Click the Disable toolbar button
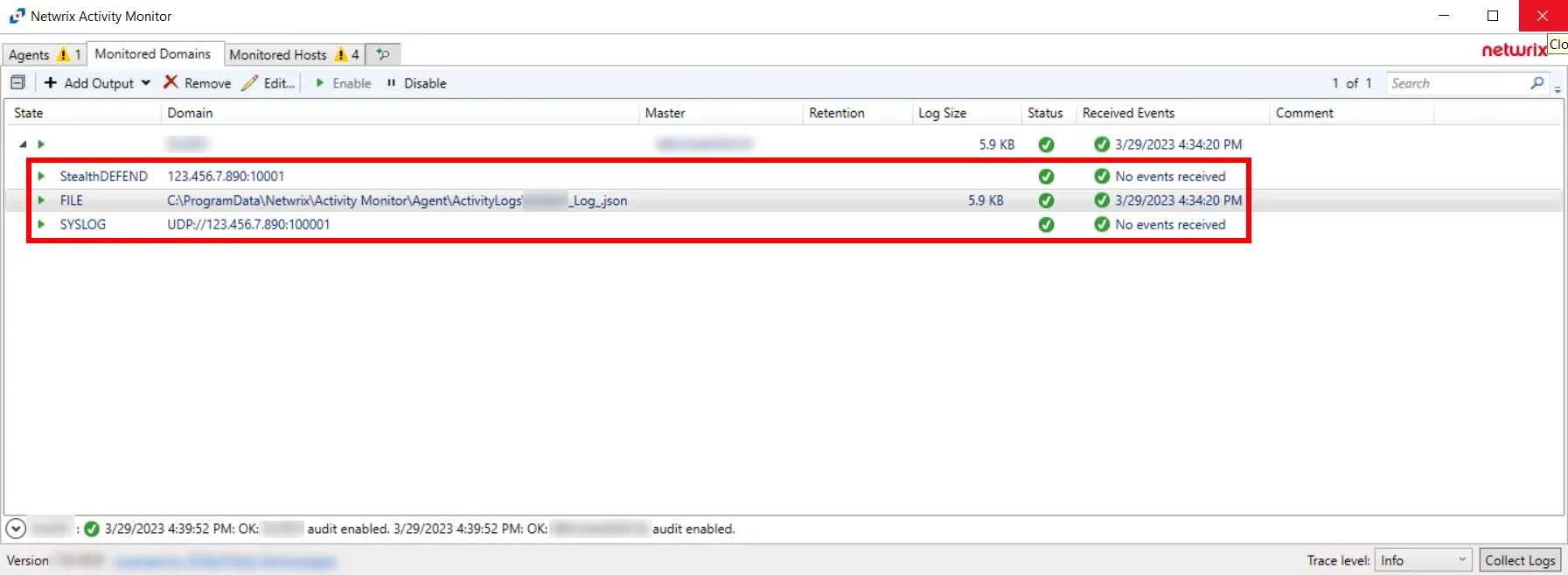This screenshot has width=1568, height=575. coord(416,83)
